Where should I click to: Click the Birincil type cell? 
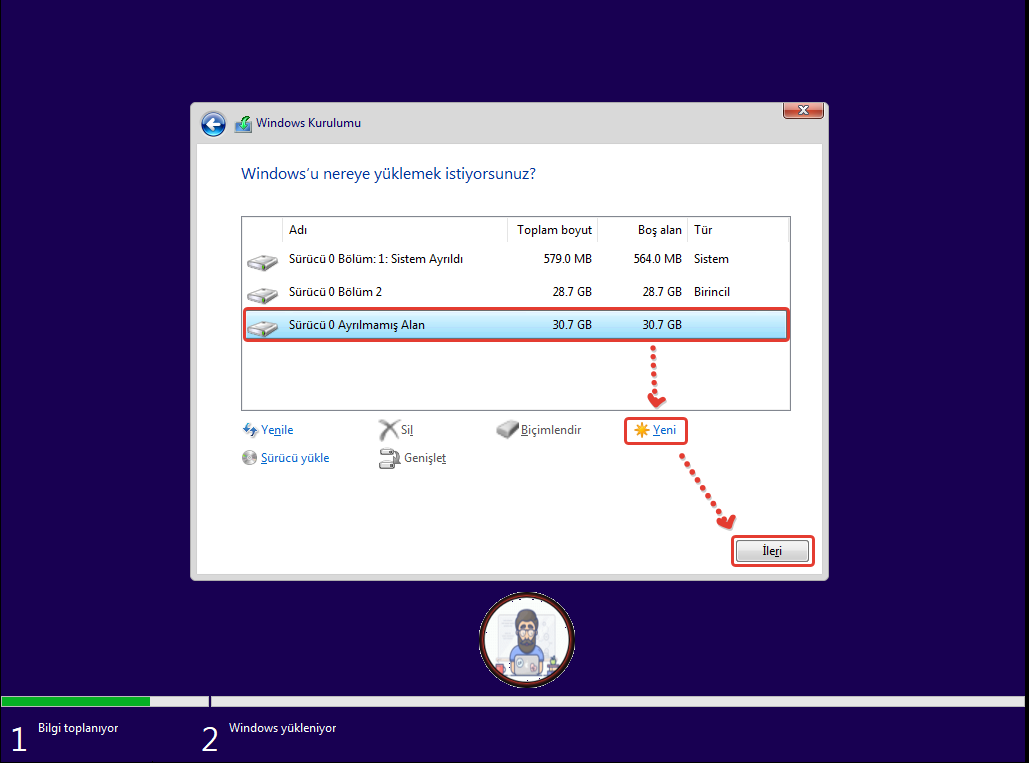click(712, 292)
